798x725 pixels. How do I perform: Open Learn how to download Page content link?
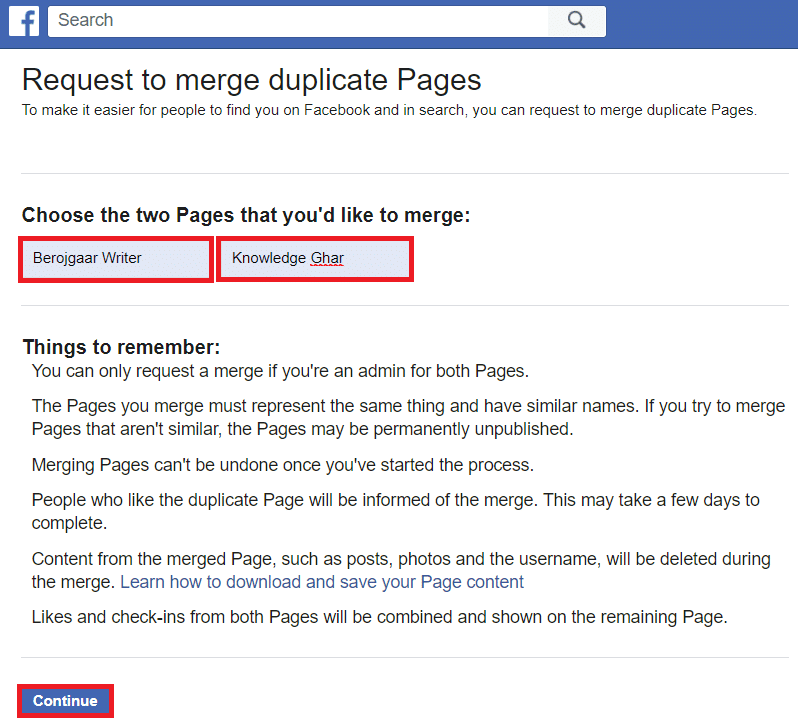[322, 582]
